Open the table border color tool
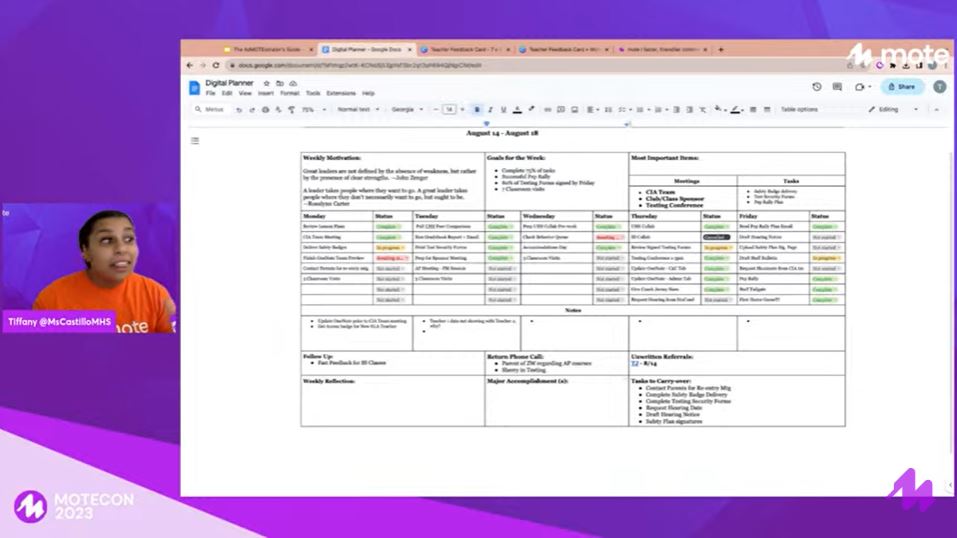957x538 pixels. [x=737, y=110]
